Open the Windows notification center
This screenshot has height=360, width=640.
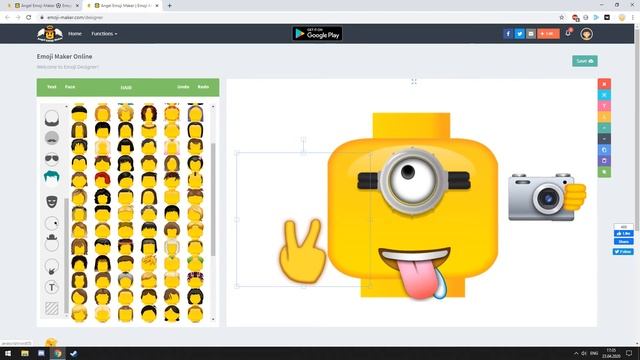(629, 353)
